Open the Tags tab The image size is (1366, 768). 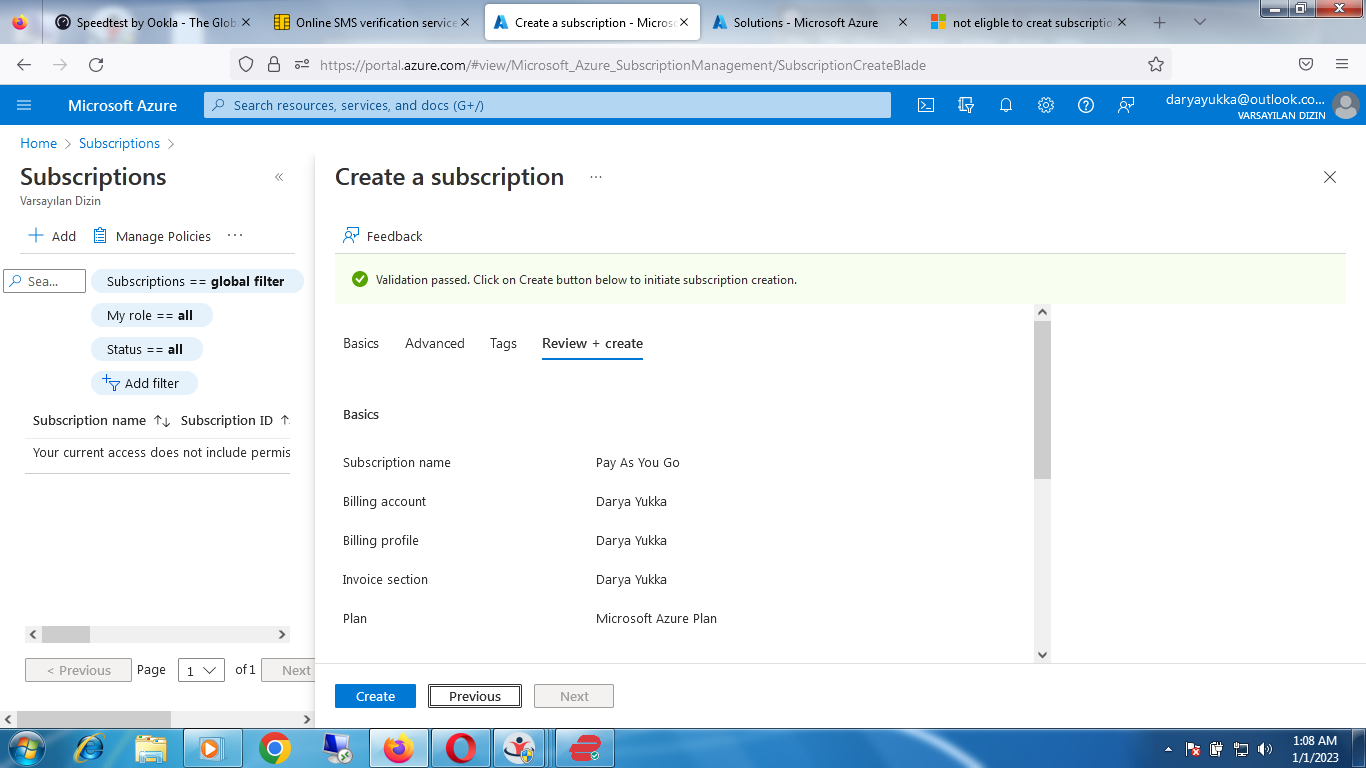pos(503,343)
